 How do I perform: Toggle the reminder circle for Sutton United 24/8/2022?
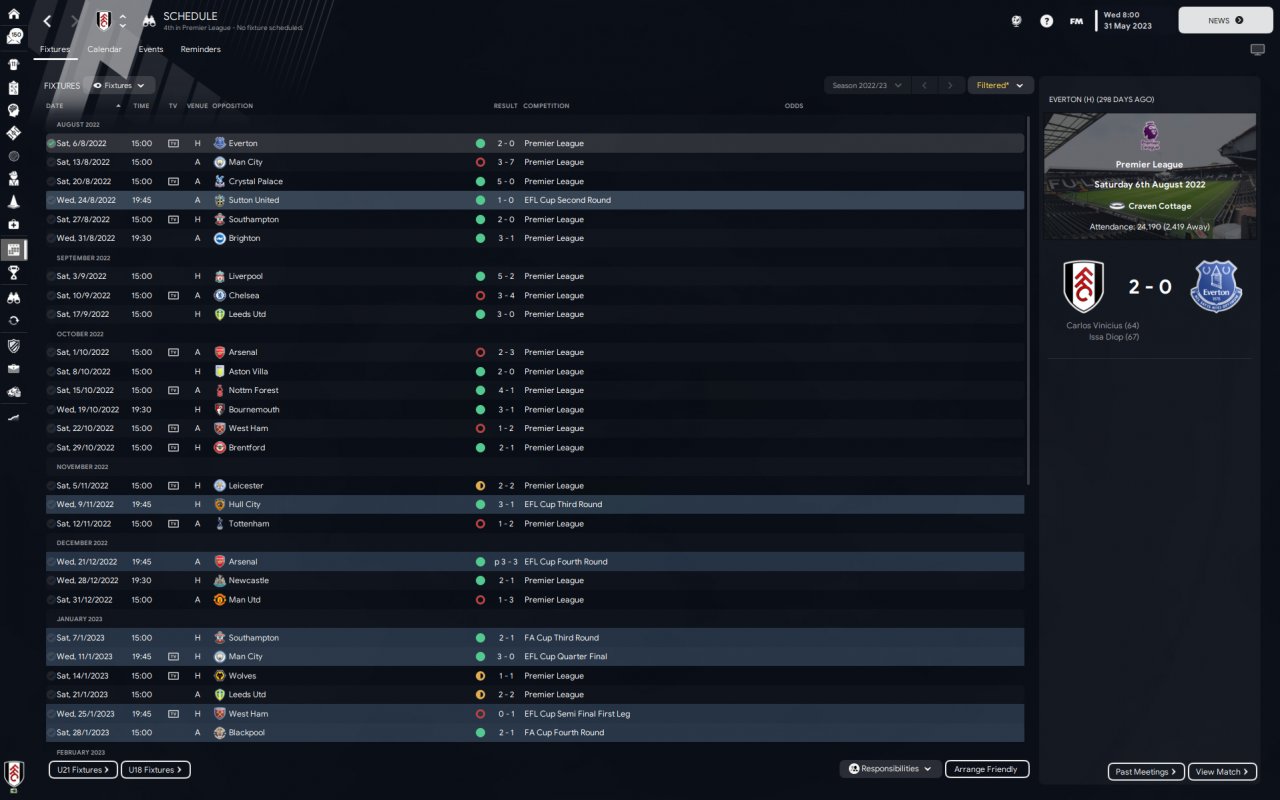51,200
